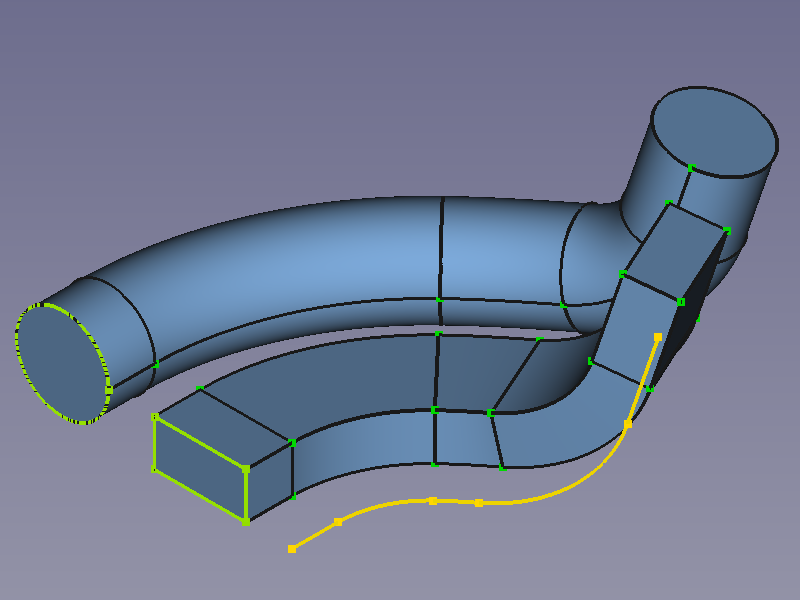This screenshot has height=600, width=800.
Task: Click the yellow spline's upper end point
Action: 658,337
